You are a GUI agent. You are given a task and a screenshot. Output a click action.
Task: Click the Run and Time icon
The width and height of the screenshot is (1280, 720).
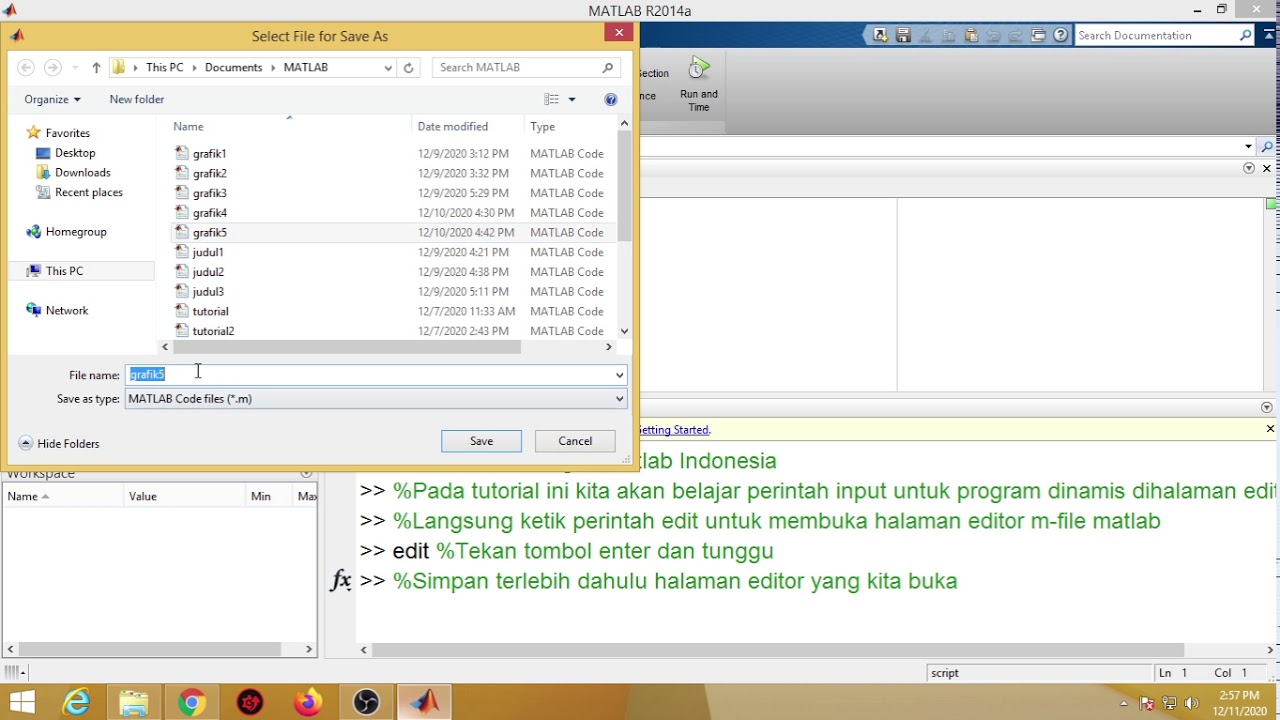699,69
